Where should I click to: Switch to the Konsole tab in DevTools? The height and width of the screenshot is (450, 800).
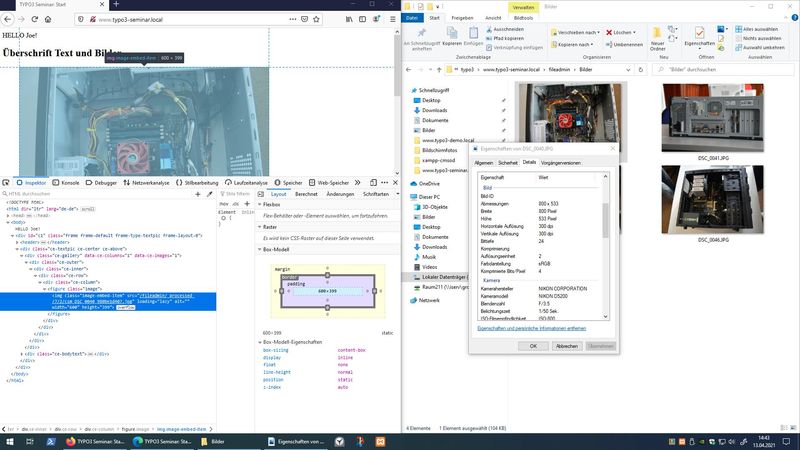coord(67,183)
